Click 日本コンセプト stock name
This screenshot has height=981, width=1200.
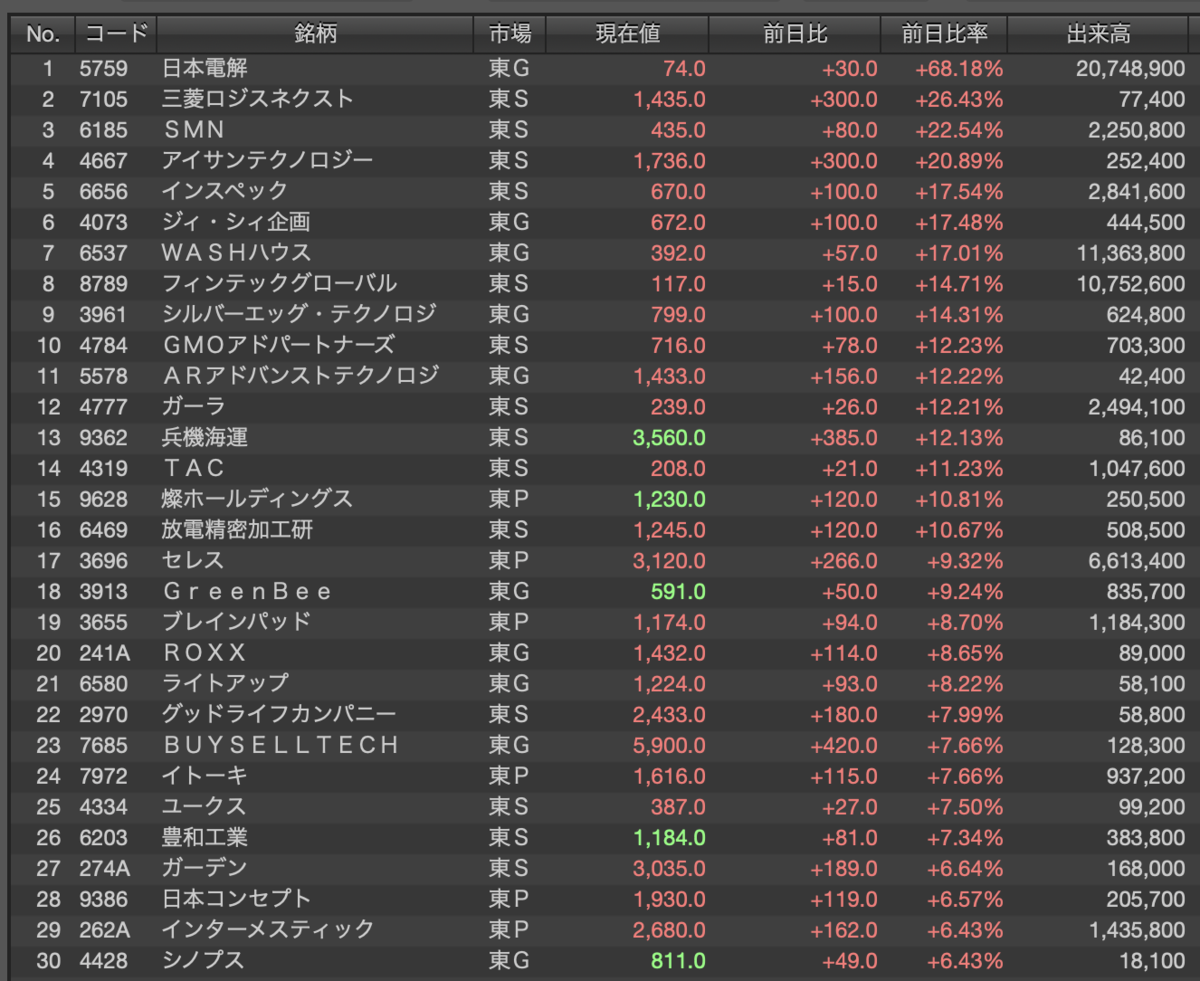click(x=236, y=898)
